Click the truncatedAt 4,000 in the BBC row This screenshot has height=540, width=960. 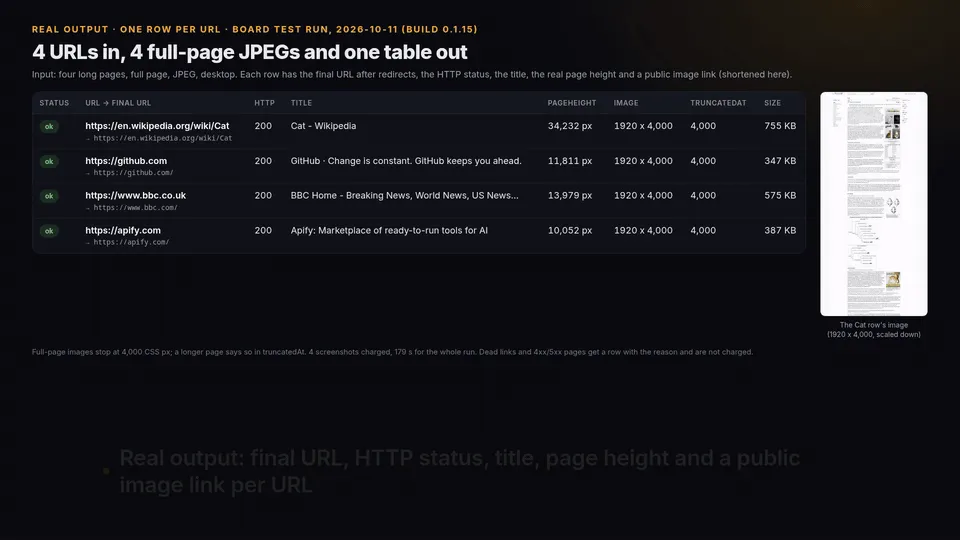703,195
